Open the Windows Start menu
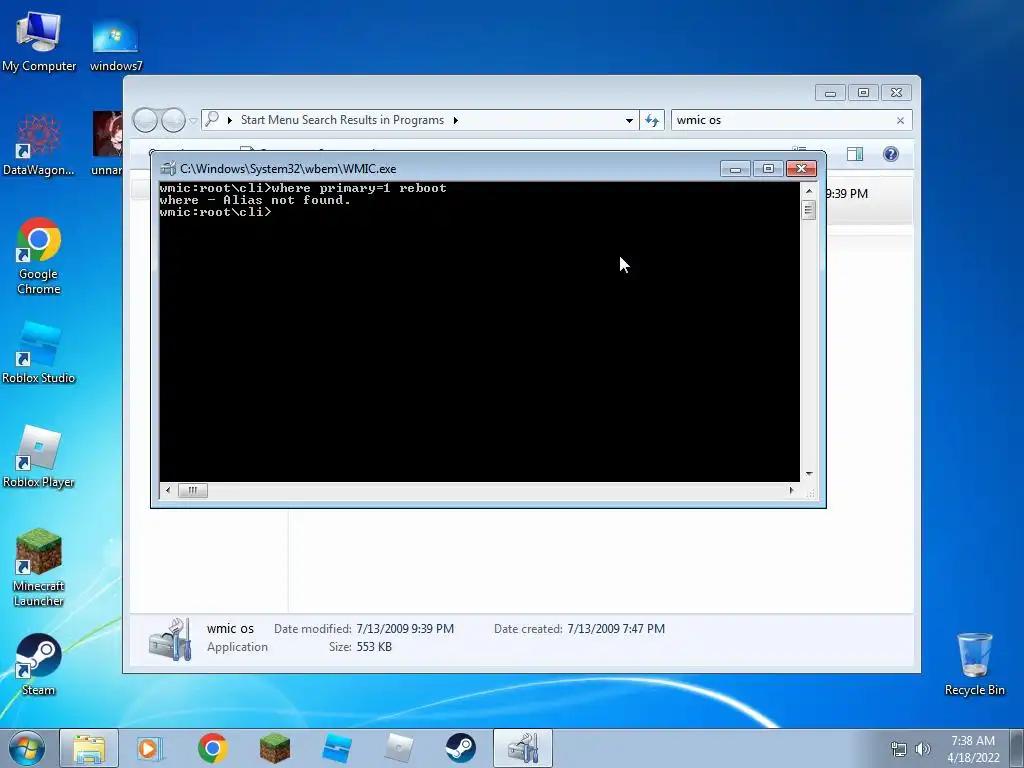Image resolution: width=1024 pixels, height=768 pixels. pos(26,748)
